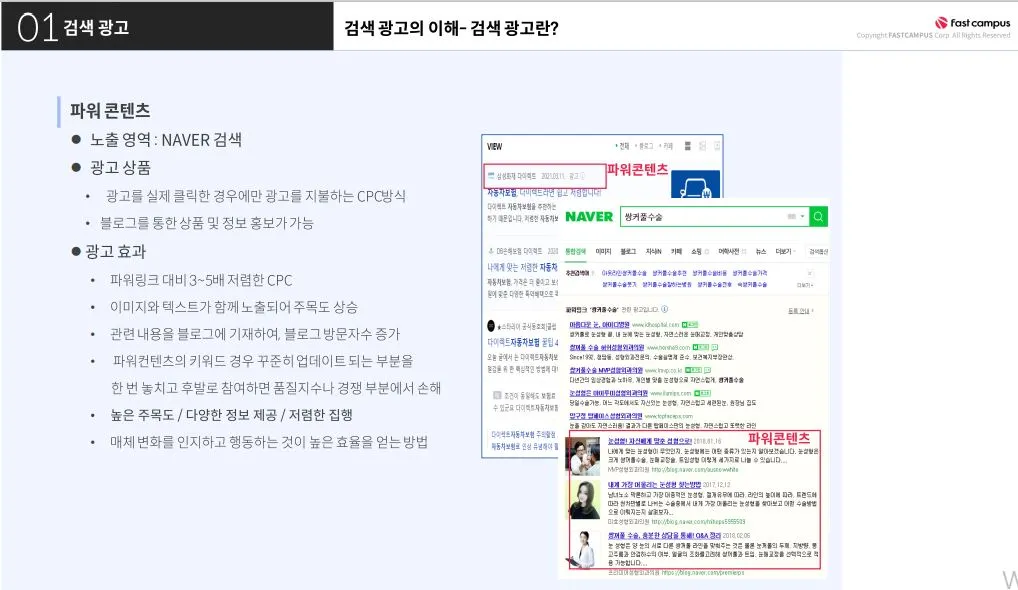Image resolution: width=1018 pixels, height=590 pixels.
Task: Click the 파워 콘텐츠 heading text
Action: 110,110
